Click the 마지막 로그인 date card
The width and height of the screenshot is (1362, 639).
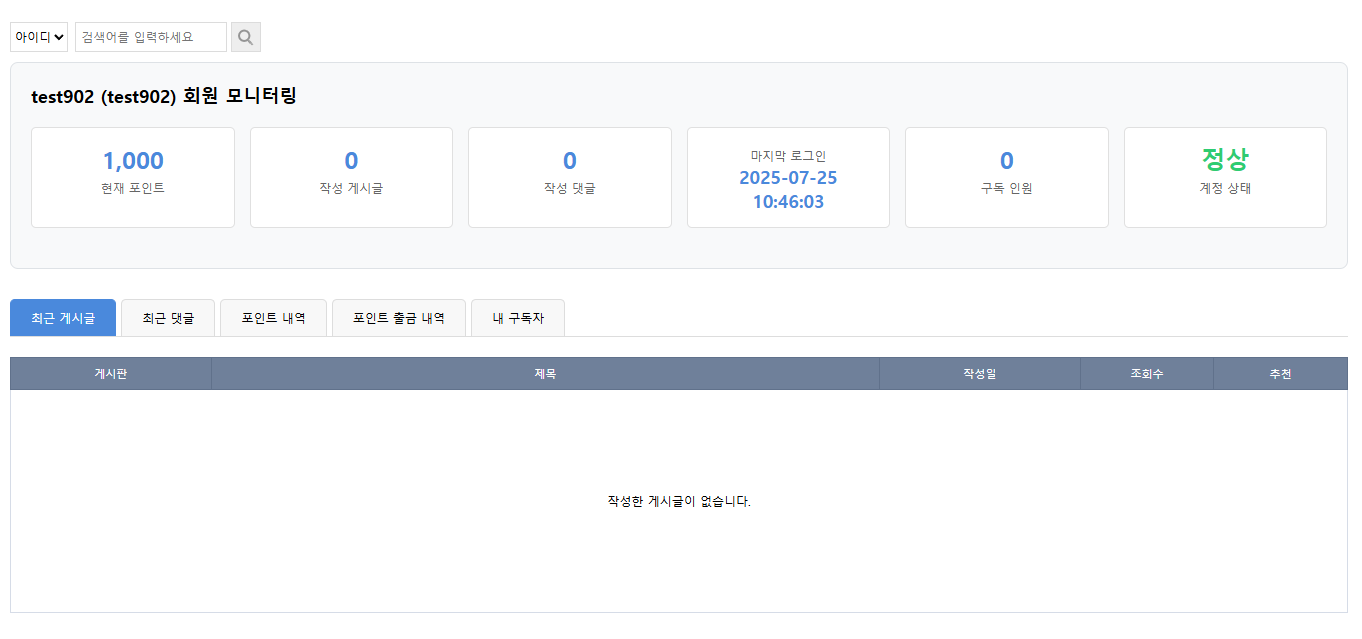(788, 177)
